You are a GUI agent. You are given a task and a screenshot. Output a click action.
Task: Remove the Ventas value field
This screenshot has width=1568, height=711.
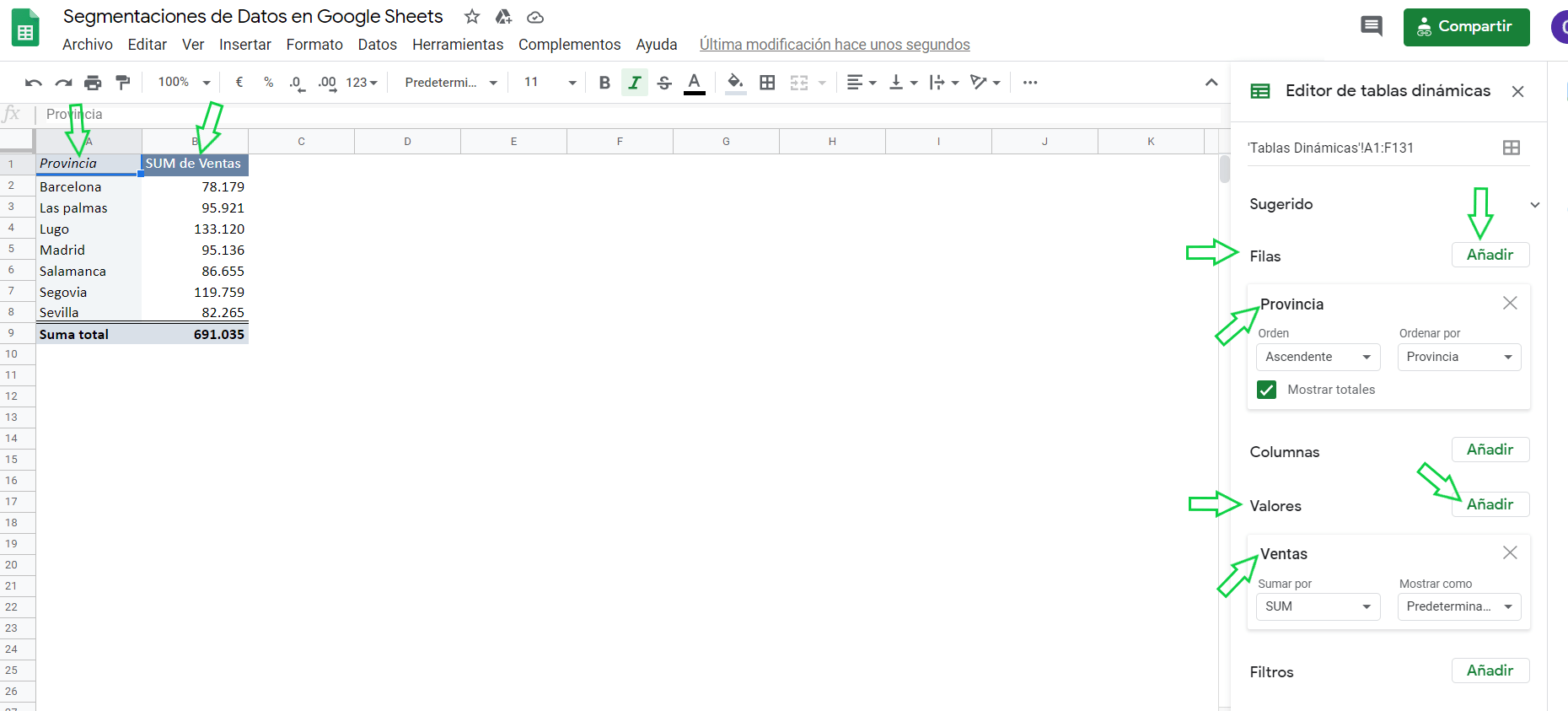tap(1510, 552)
